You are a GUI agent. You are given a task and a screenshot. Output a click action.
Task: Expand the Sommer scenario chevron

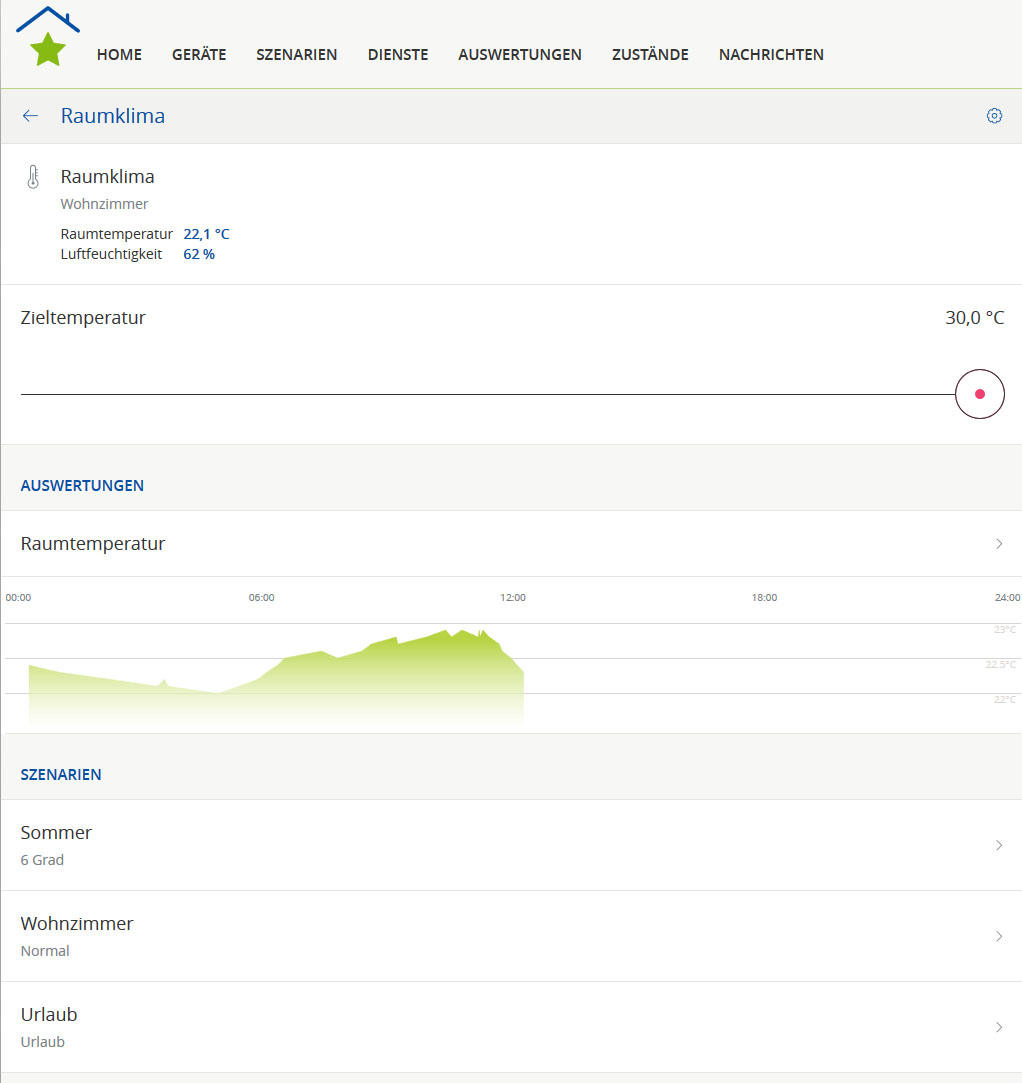tap(999, 845)
